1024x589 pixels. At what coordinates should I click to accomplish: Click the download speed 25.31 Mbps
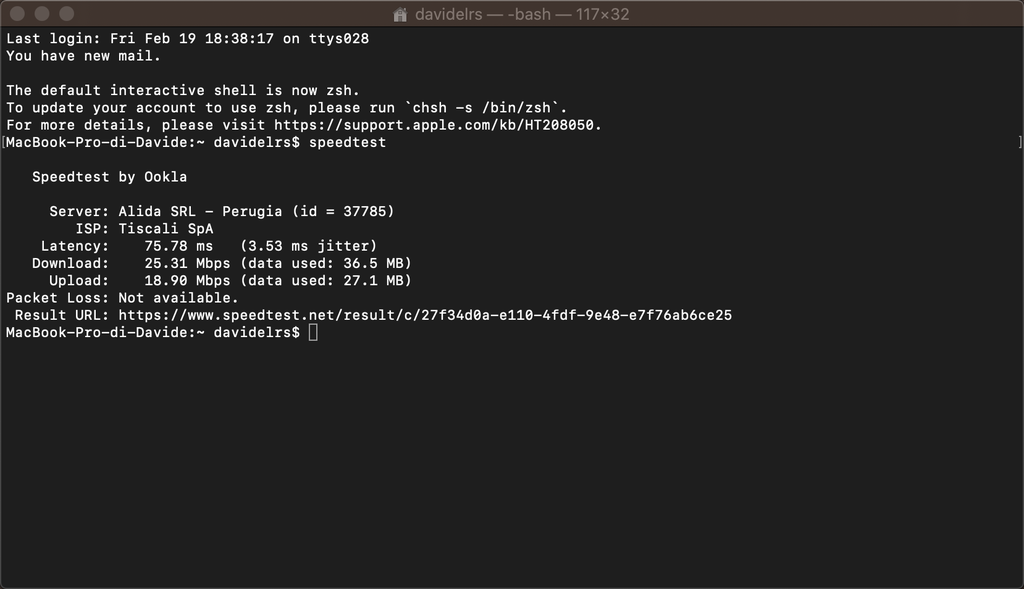pyautogui.click(x=187, y=263)
